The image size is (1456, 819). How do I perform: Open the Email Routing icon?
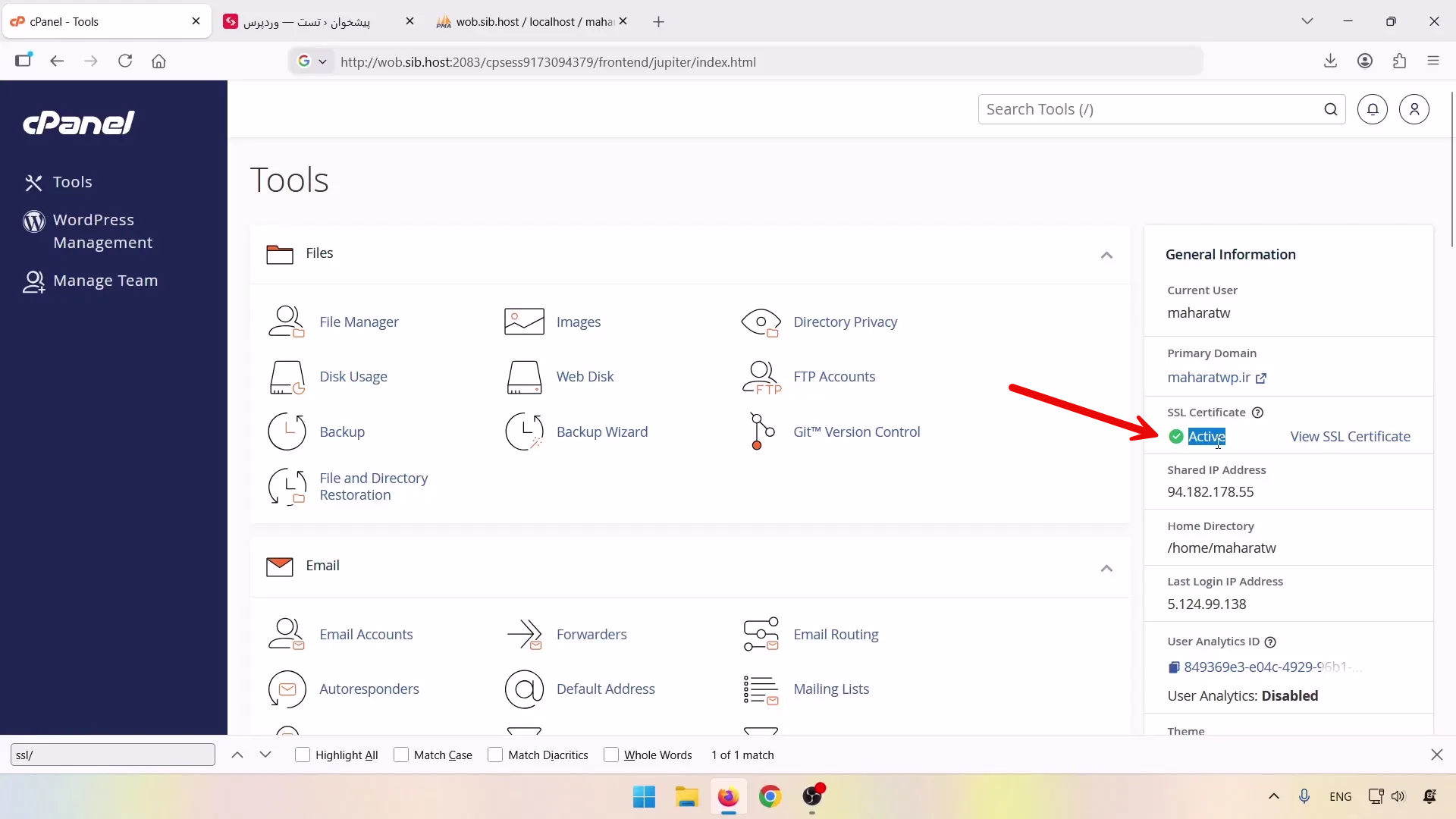click(761, 634)
